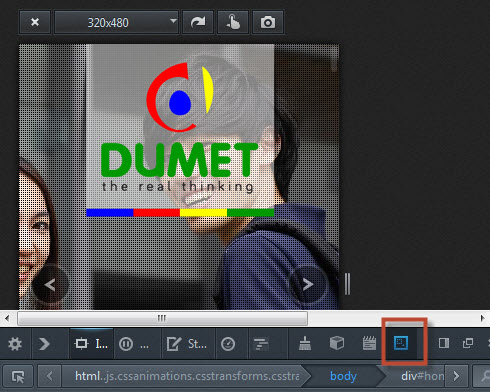
Task: Open the Performance profiler tab
Action: tap(228, 344)
